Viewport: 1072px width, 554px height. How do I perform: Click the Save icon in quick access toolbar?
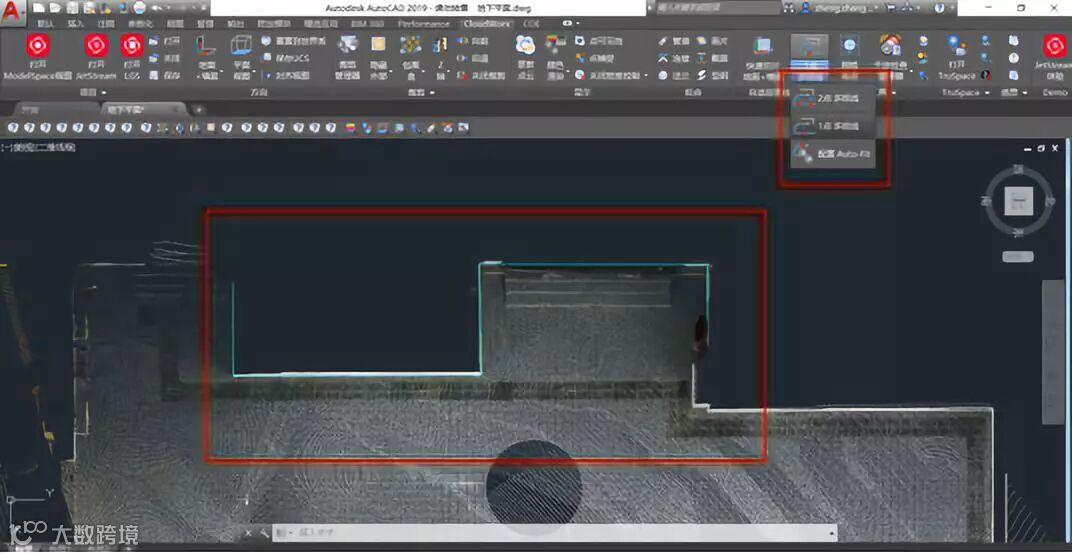tap(72, 8)
